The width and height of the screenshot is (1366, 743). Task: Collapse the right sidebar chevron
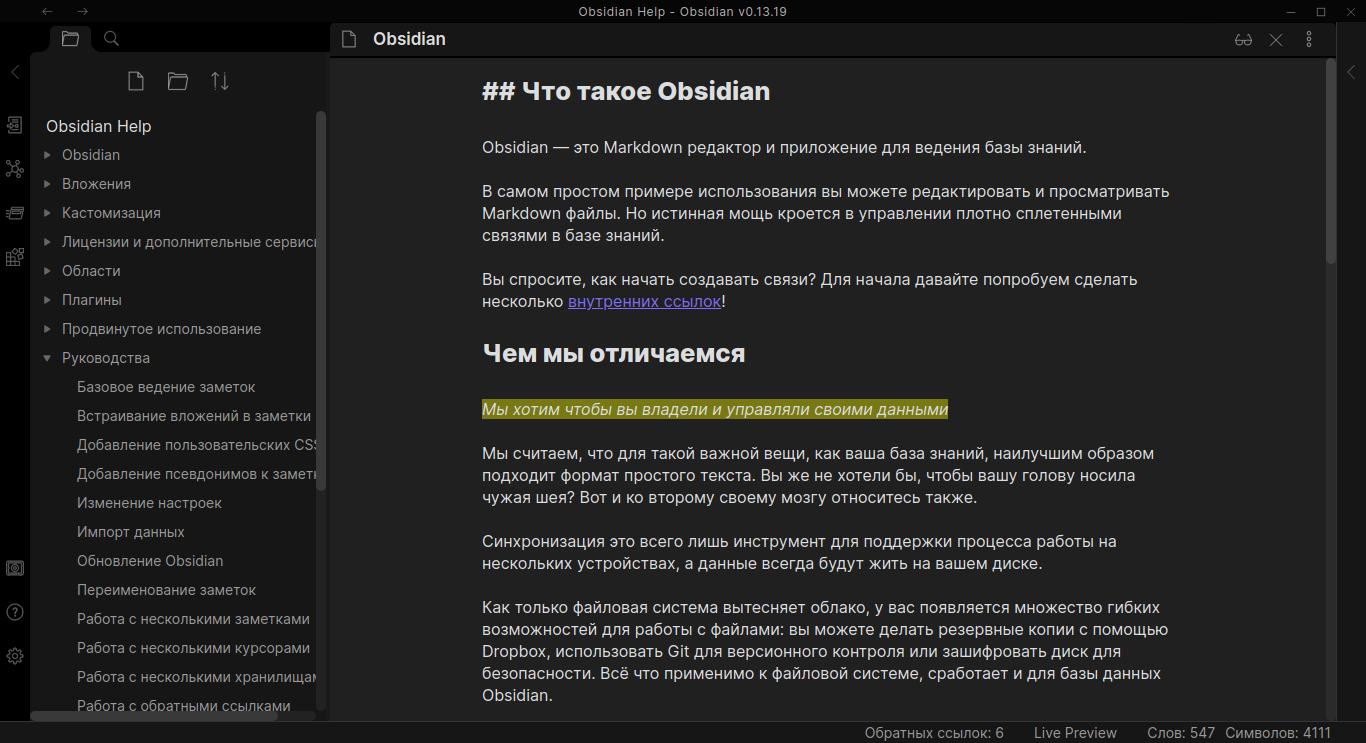click(x=1351, y=72)
